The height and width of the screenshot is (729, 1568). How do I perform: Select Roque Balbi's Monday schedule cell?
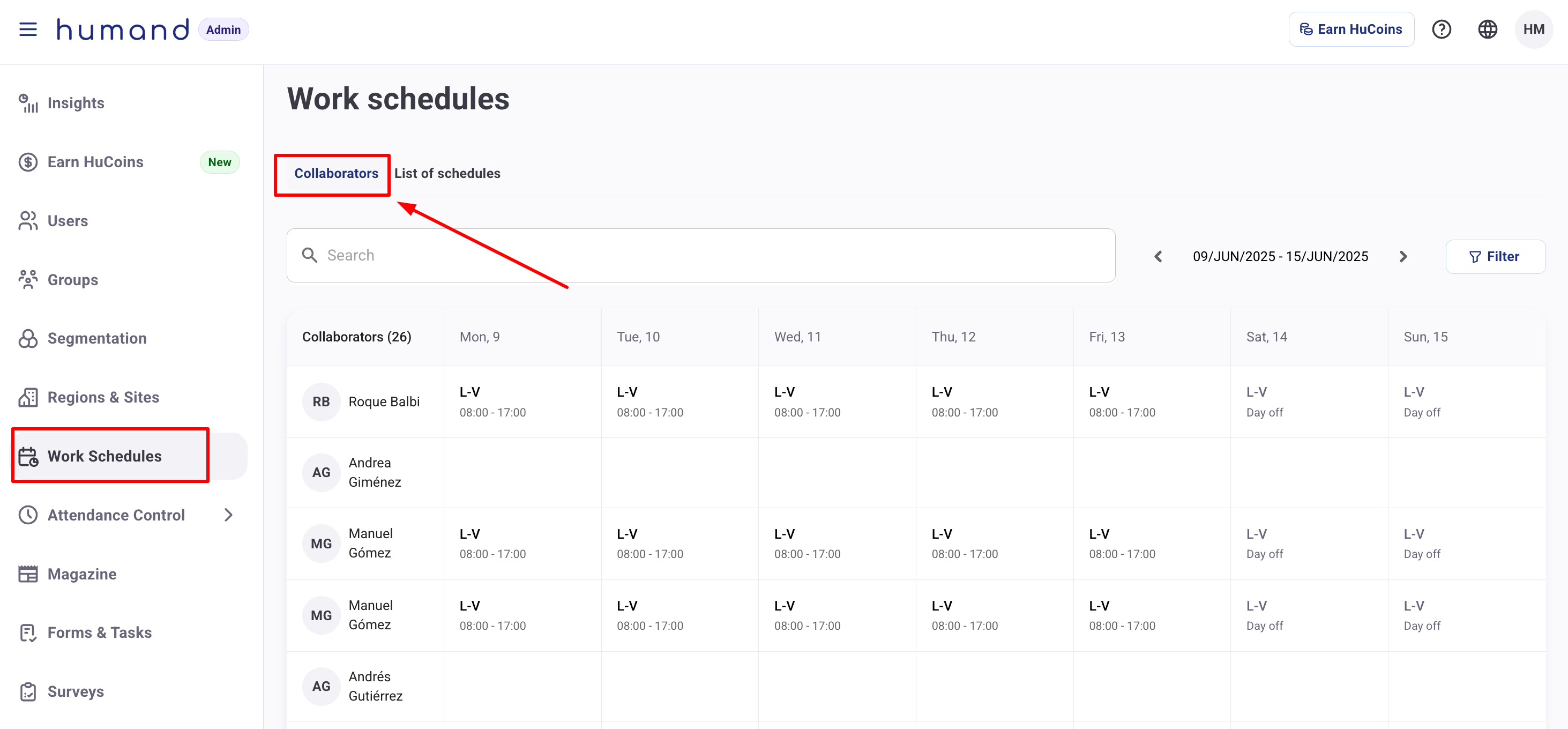521,402
